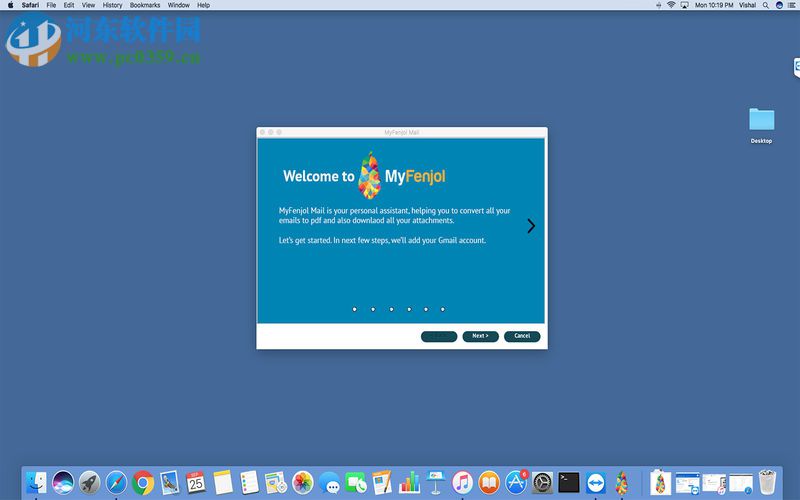This screenshot has width=800, height=500.
Task: Open iTunes from the Dock
Action: (462, 482)
